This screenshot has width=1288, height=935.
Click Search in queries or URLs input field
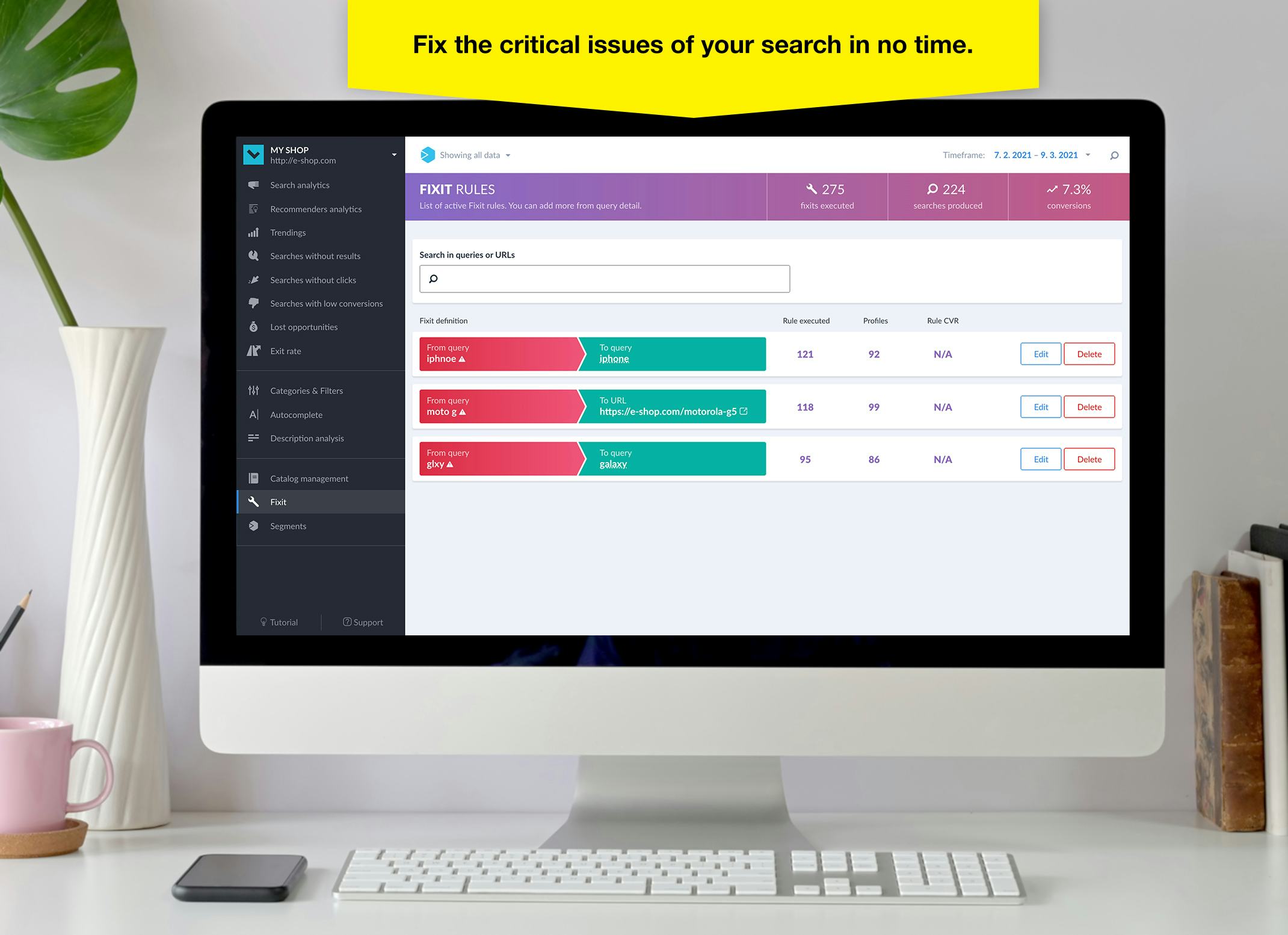603,278
